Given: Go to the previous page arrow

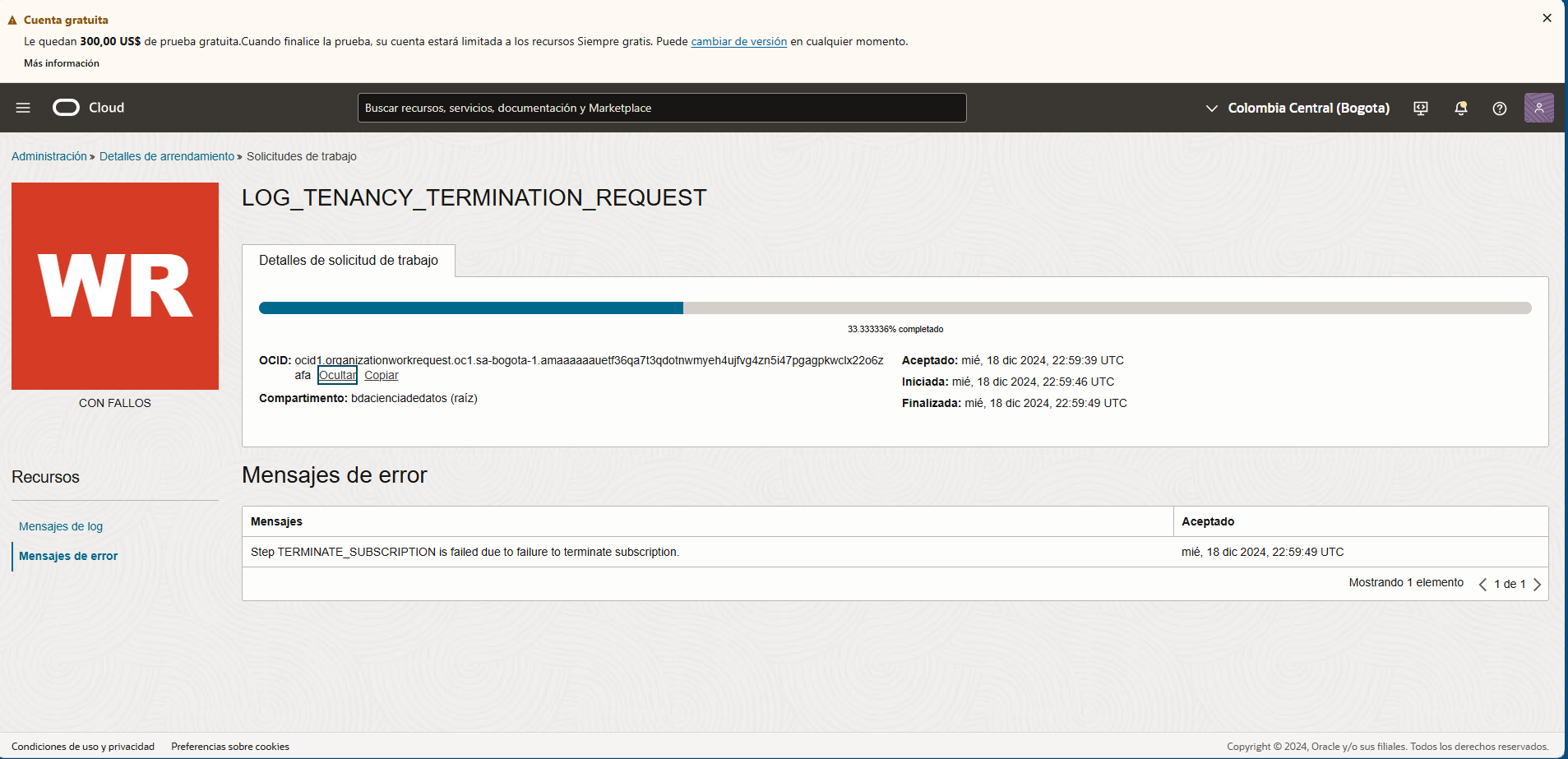Looking at the screenshot, I should (x=1482, y=584).
